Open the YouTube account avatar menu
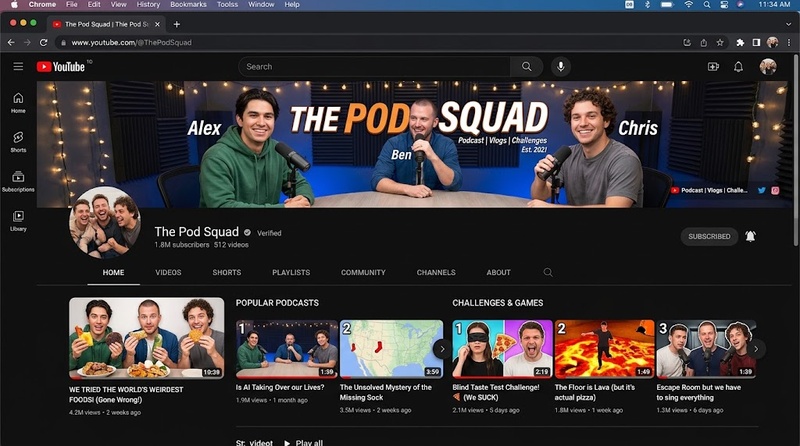Viewport: 800px width, 446px height. pyautogui.click(x=768, y=66)
